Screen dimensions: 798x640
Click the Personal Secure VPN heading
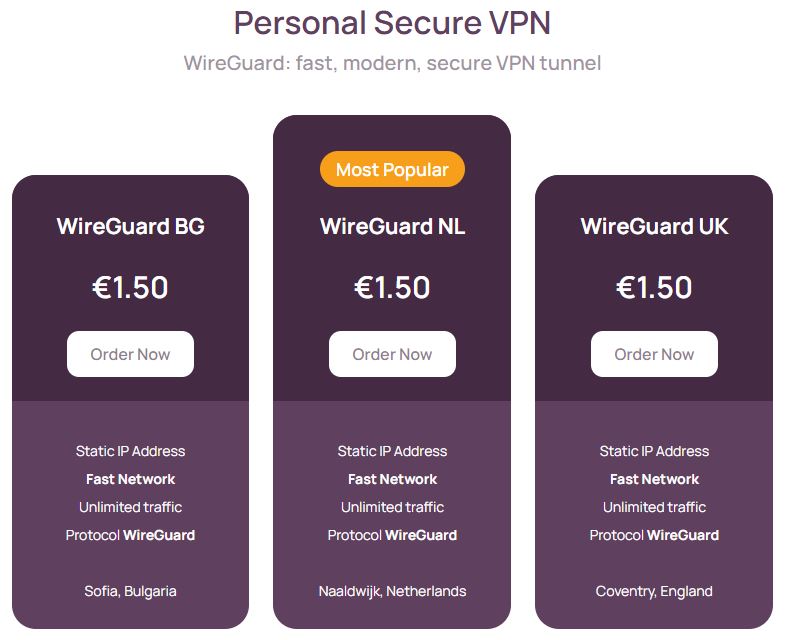tap(392, 23)
